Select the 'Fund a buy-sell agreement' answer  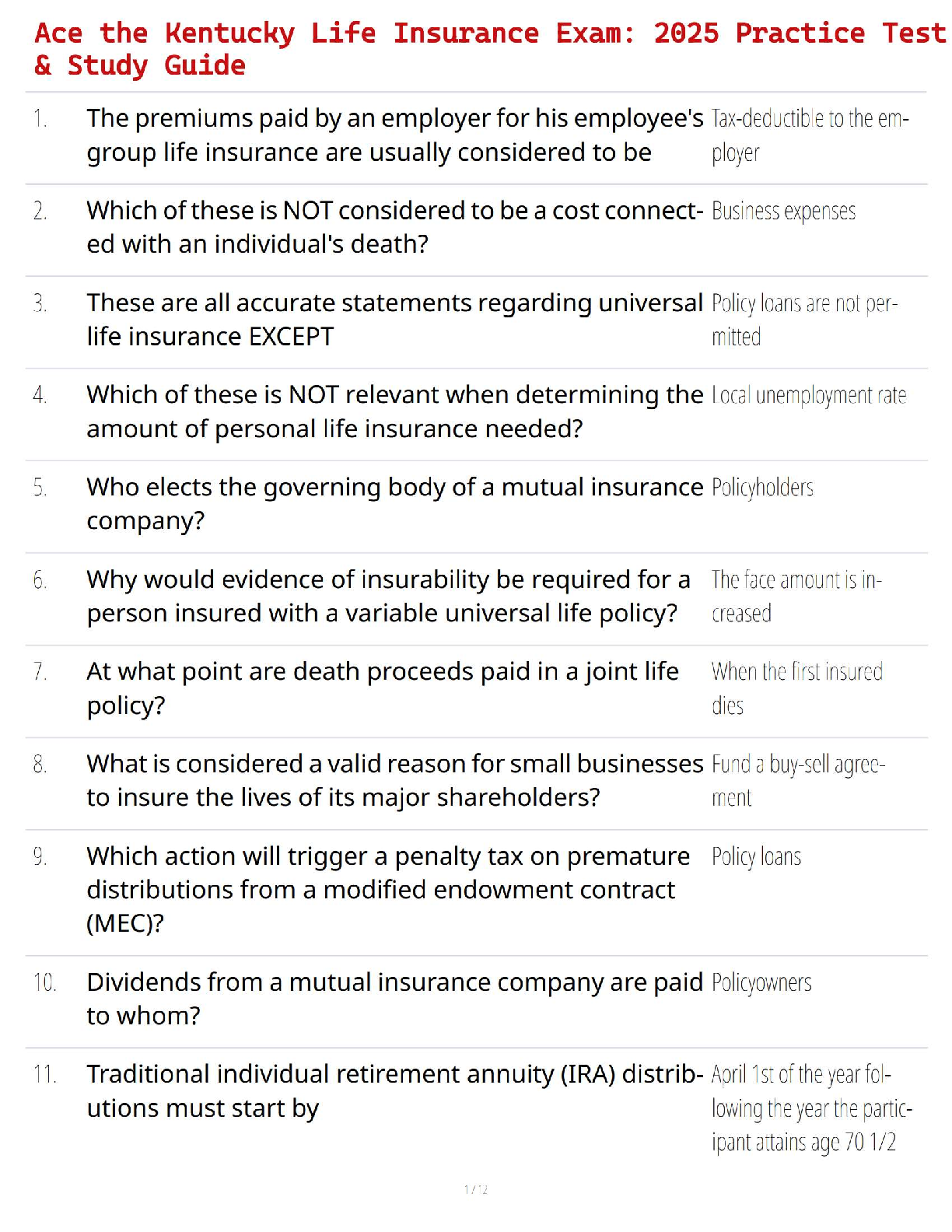tap(798, 780)
